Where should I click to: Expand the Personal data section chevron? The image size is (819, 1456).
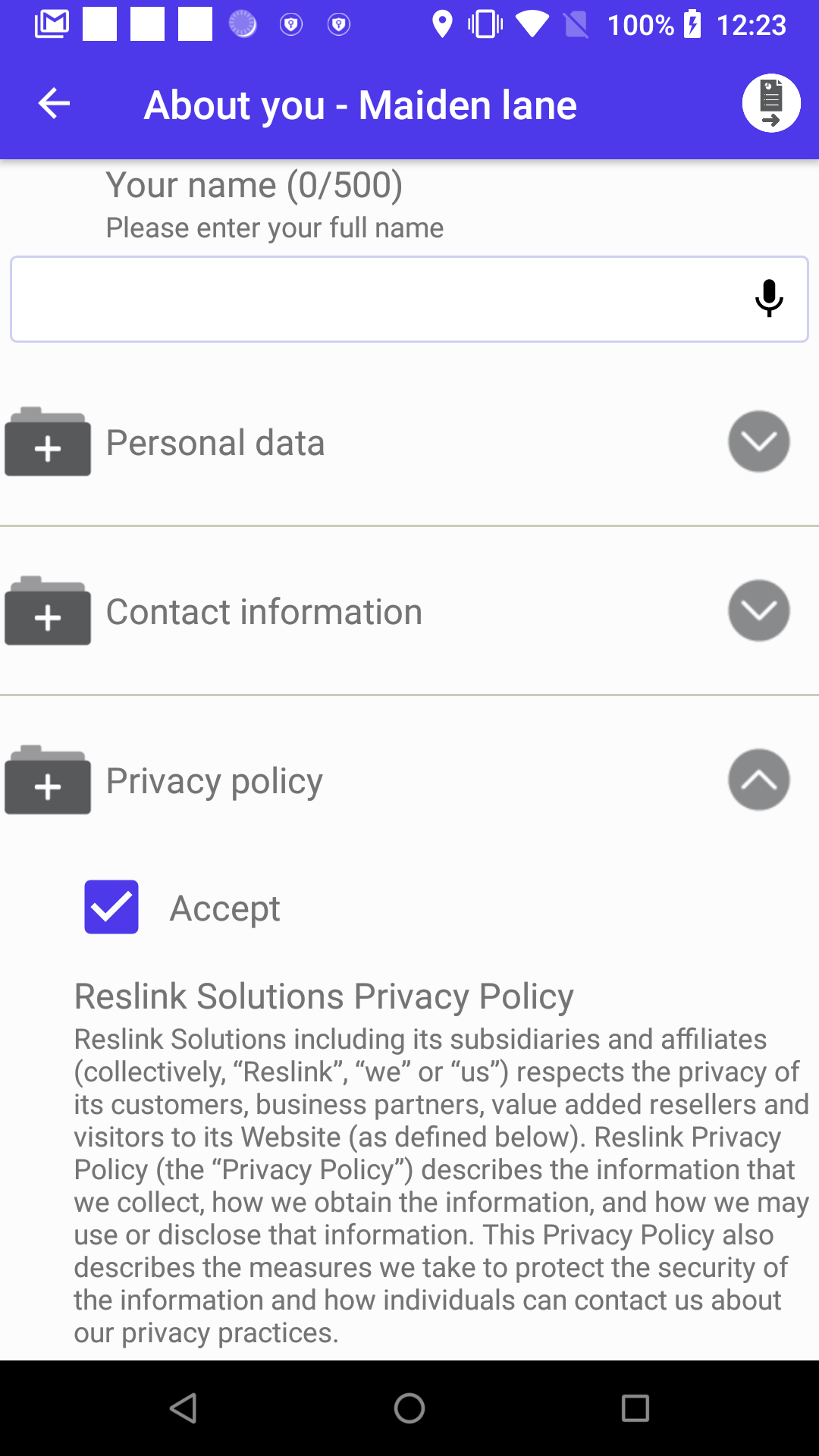(x=758, y=441)
